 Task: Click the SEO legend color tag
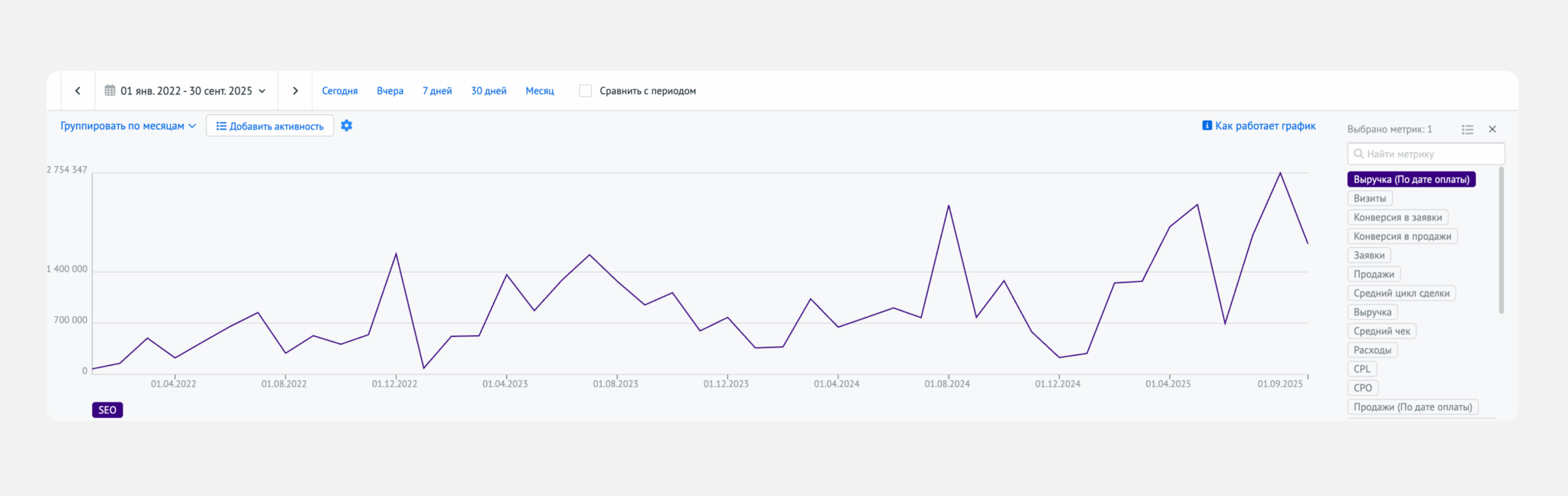coord(107,410)
